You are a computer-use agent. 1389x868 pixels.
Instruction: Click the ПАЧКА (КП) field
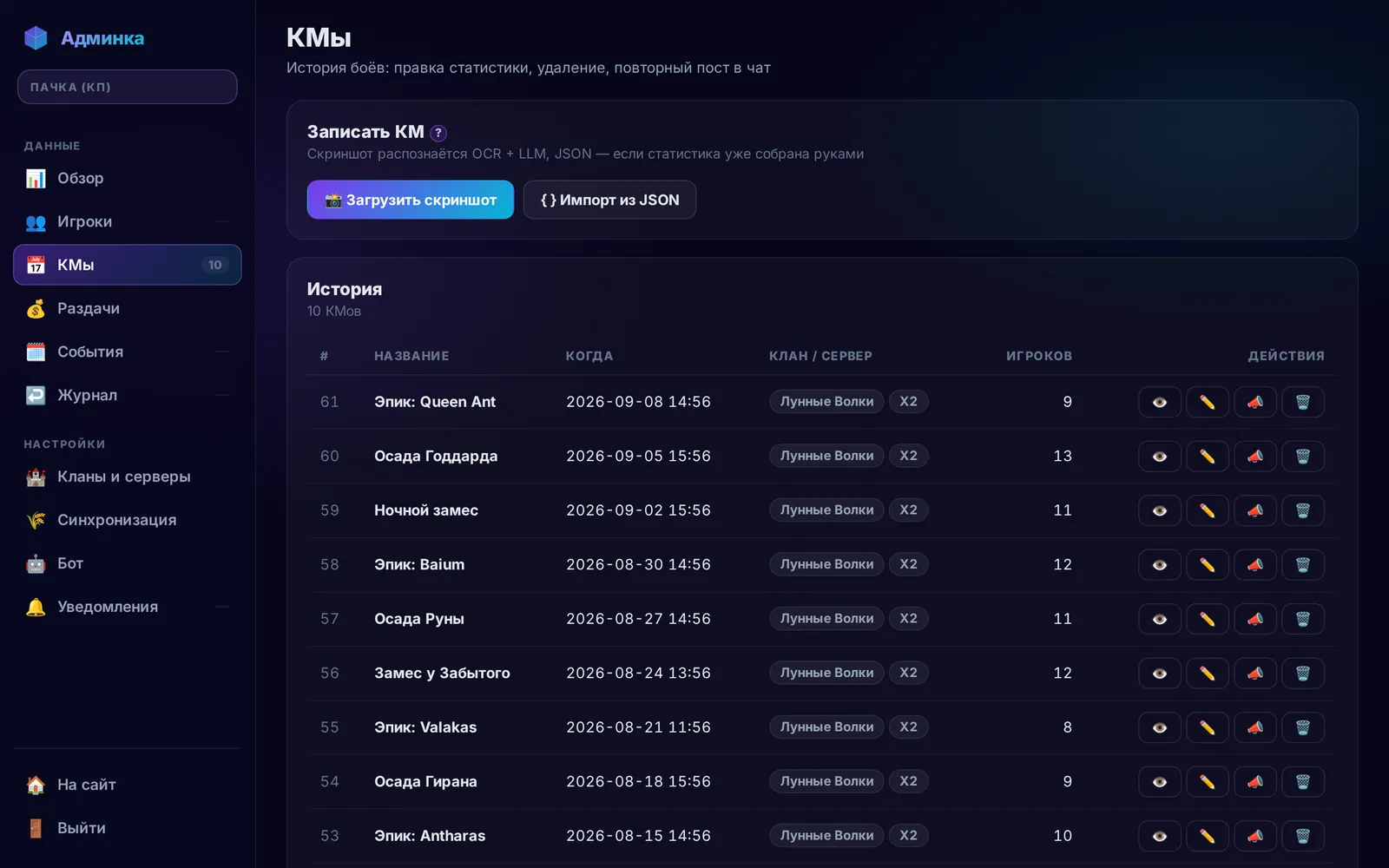tap(128, 87)
